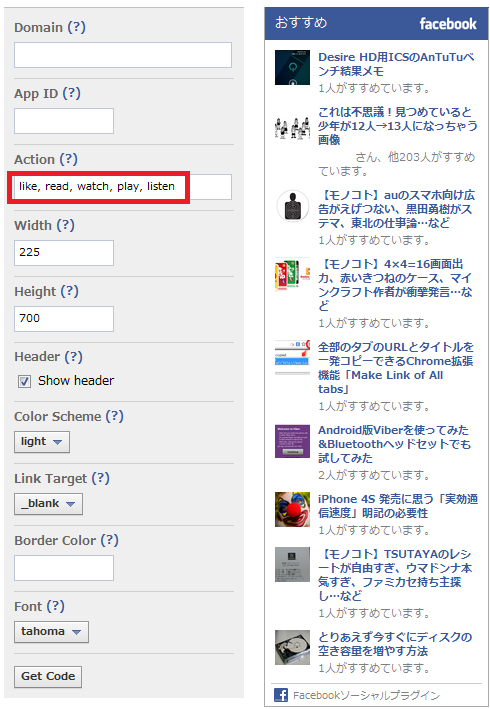This screenshot has width=490, height=709.
Task: Click the help (?) icon beside App ID
Action: pyautogui.click(x=71, y=93)
